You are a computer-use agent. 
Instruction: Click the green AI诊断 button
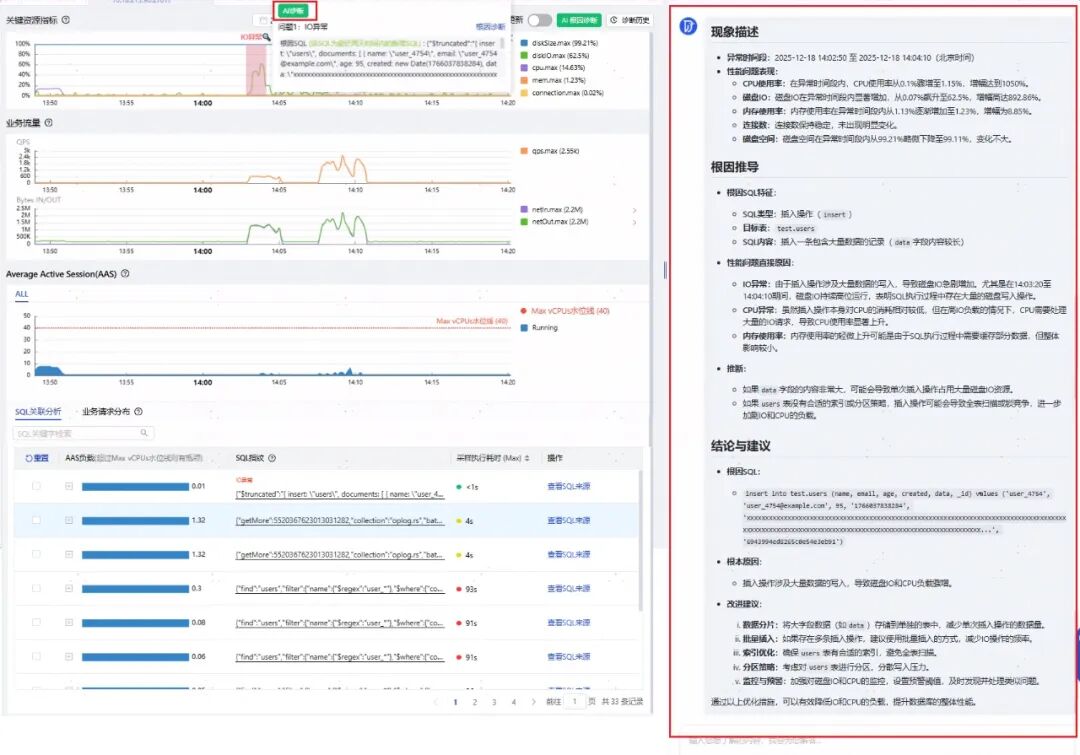(295, 10)
